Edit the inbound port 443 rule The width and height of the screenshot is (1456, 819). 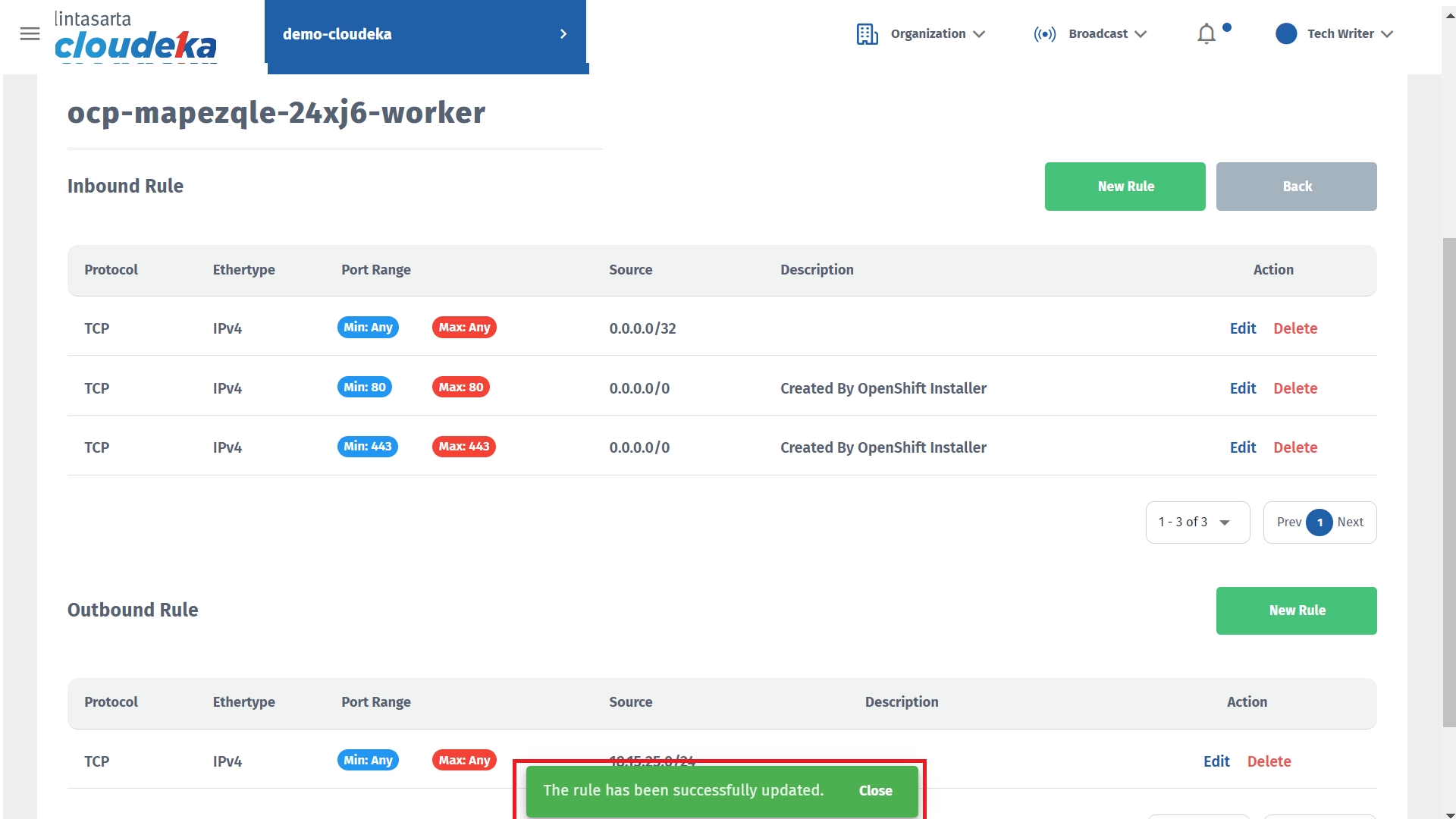[1242, 447]
